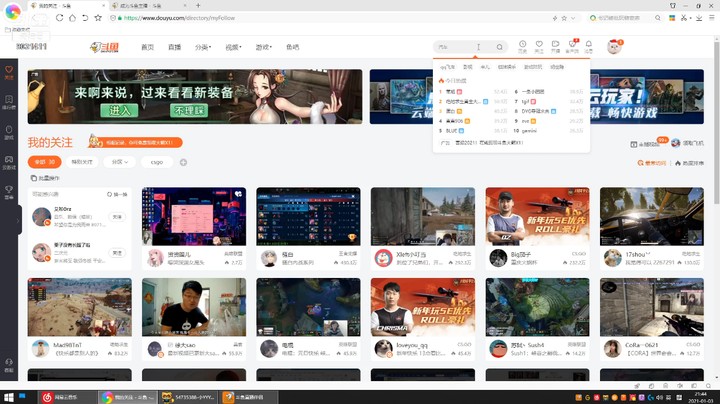Select the 特别关注 filter tab
Screen dimensions: 720x404
[82, 162]
